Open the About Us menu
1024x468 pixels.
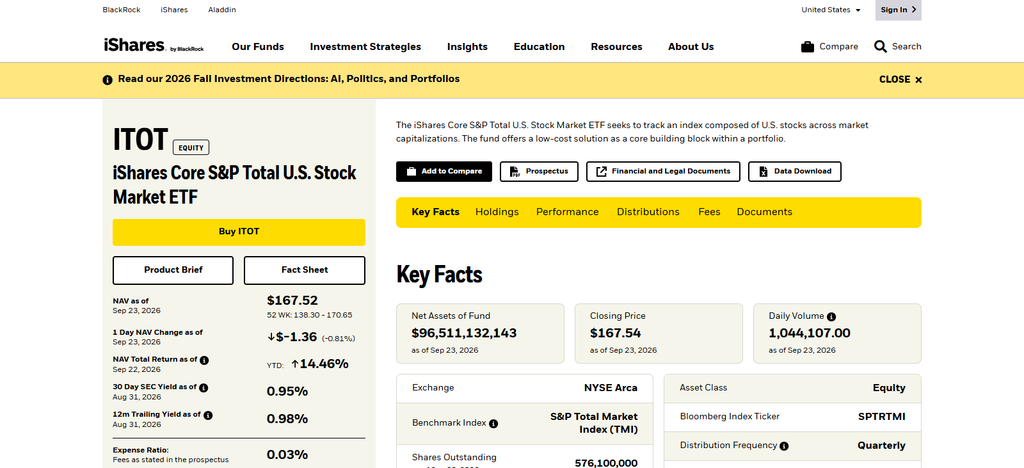[x=691, y=47]
